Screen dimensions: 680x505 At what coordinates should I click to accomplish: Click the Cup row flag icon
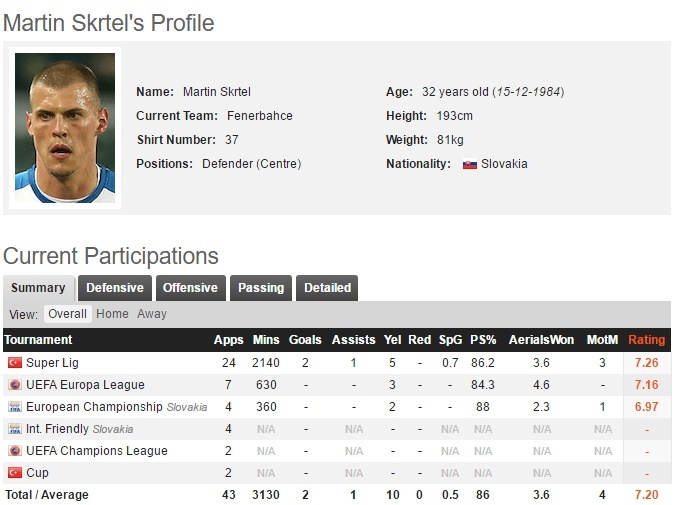(x=14, y=473)
